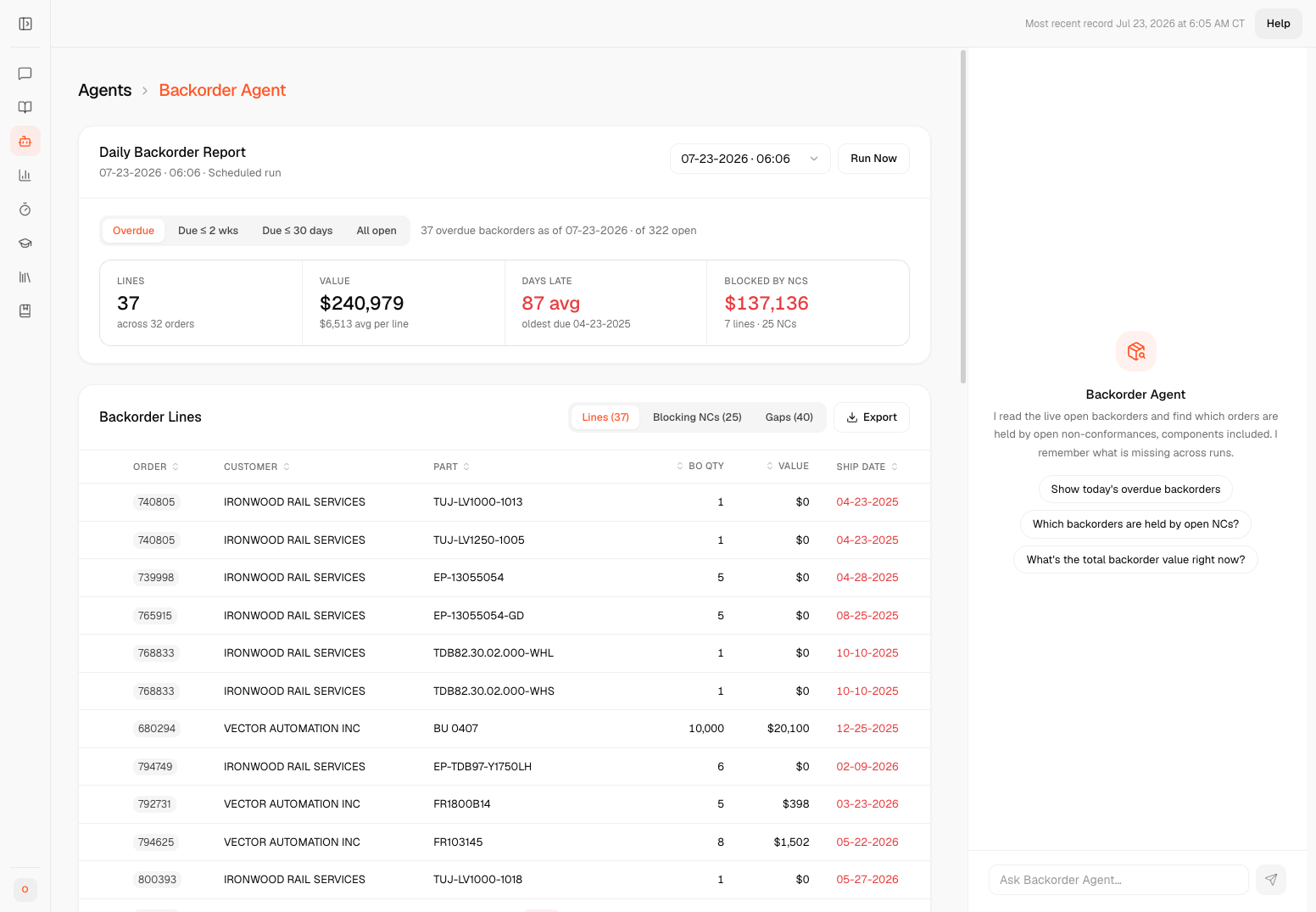
Task: Open the bookmark notebook sidebar icon
Action: [25, 311]
